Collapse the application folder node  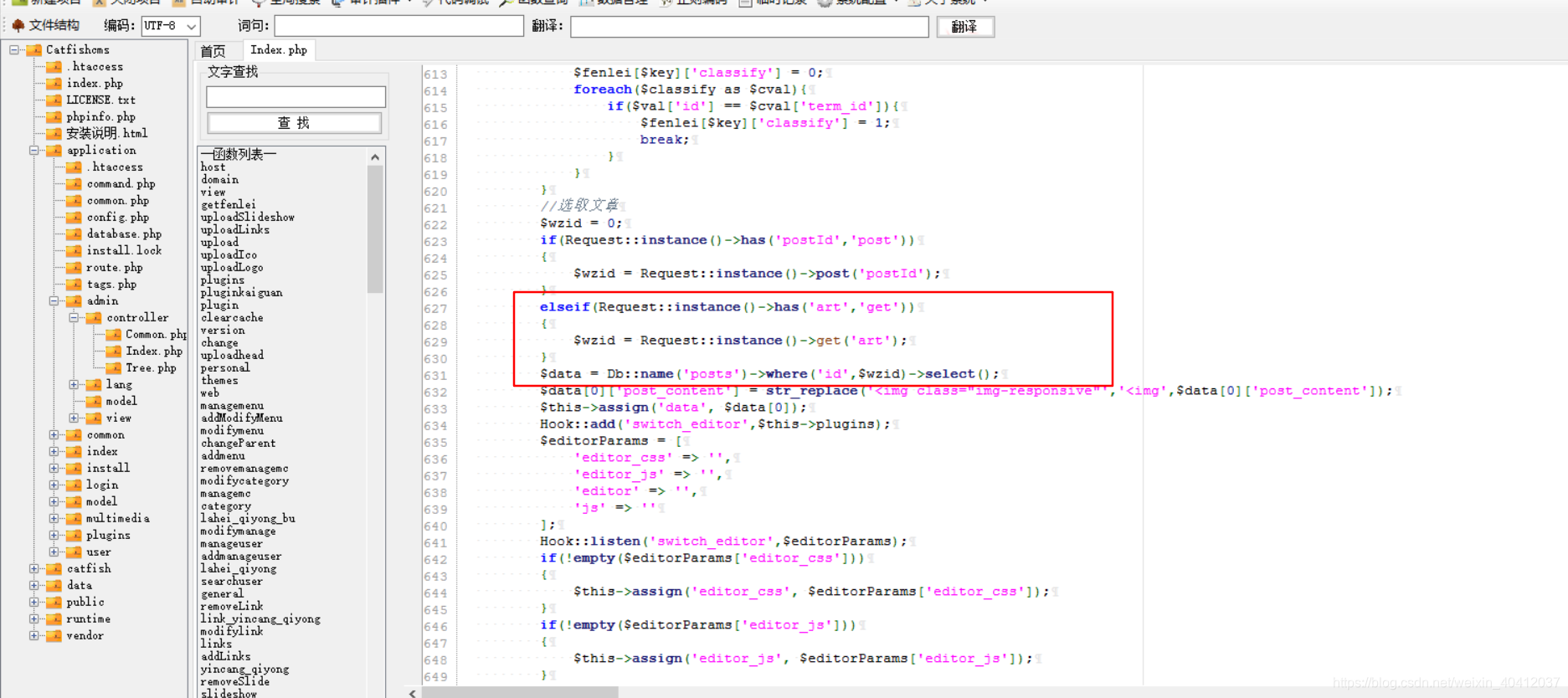[x=34, y=151]
